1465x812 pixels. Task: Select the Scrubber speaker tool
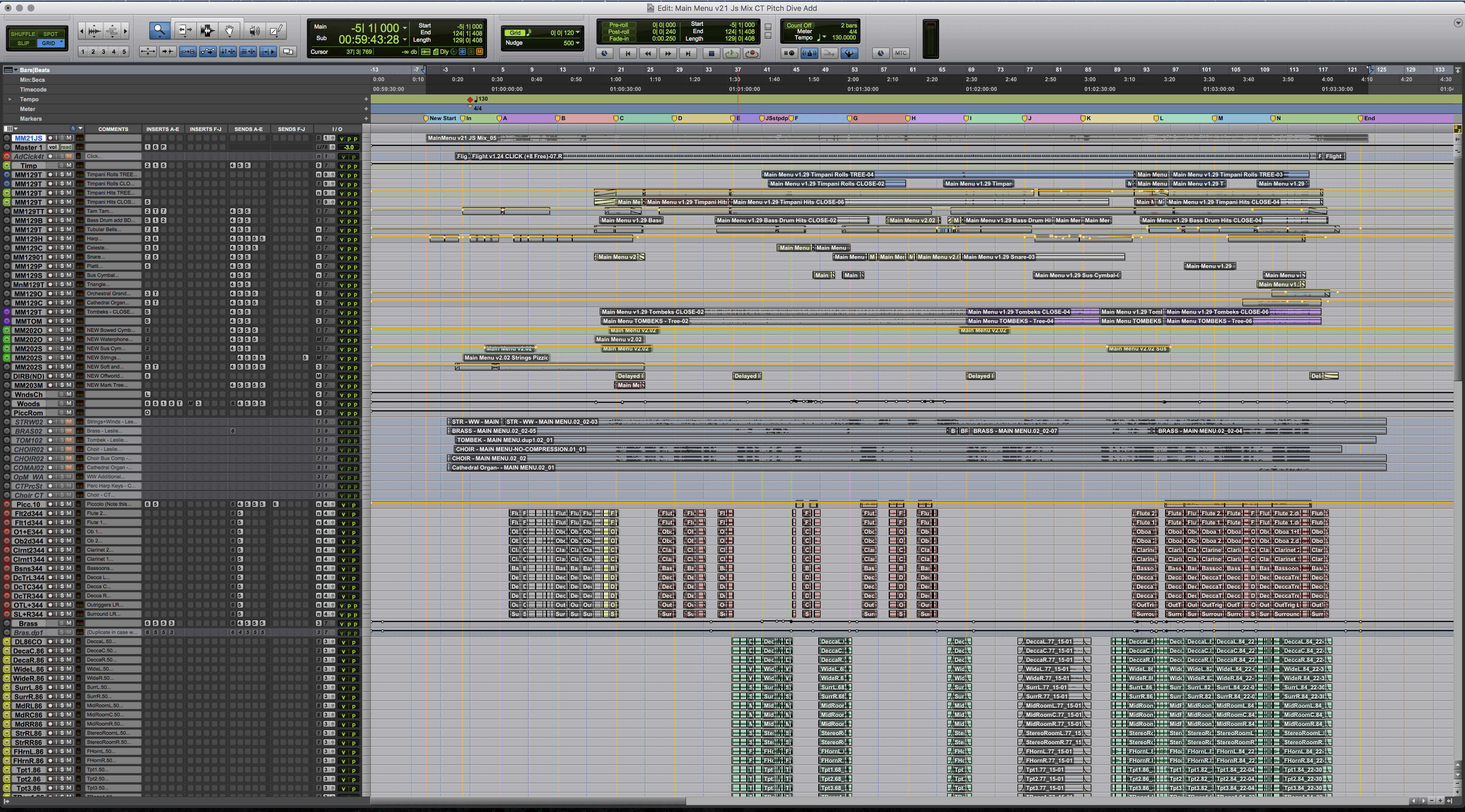255,31
